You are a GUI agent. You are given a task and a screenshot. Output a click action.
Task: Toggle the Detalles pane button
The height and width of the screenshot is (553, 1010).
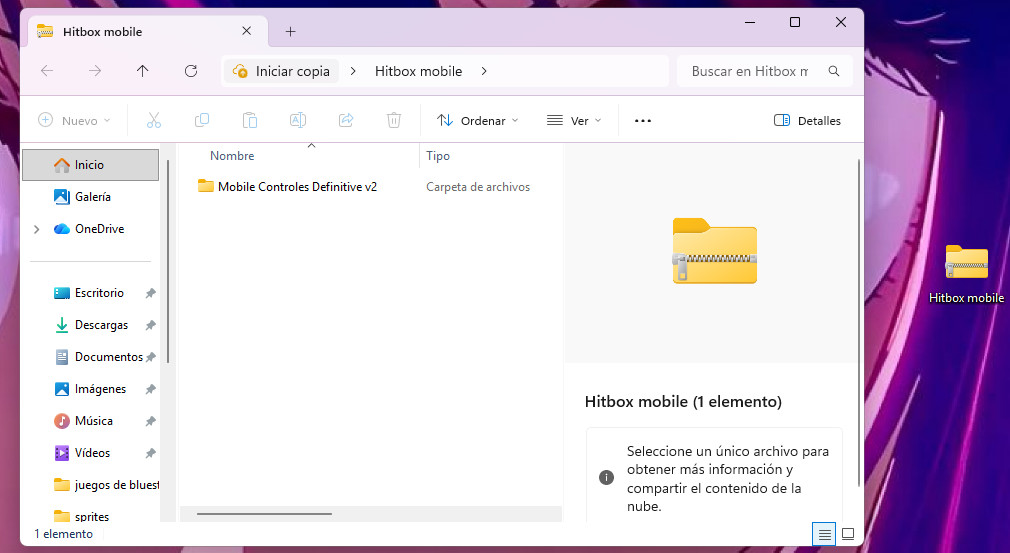[x=807, y=120]
